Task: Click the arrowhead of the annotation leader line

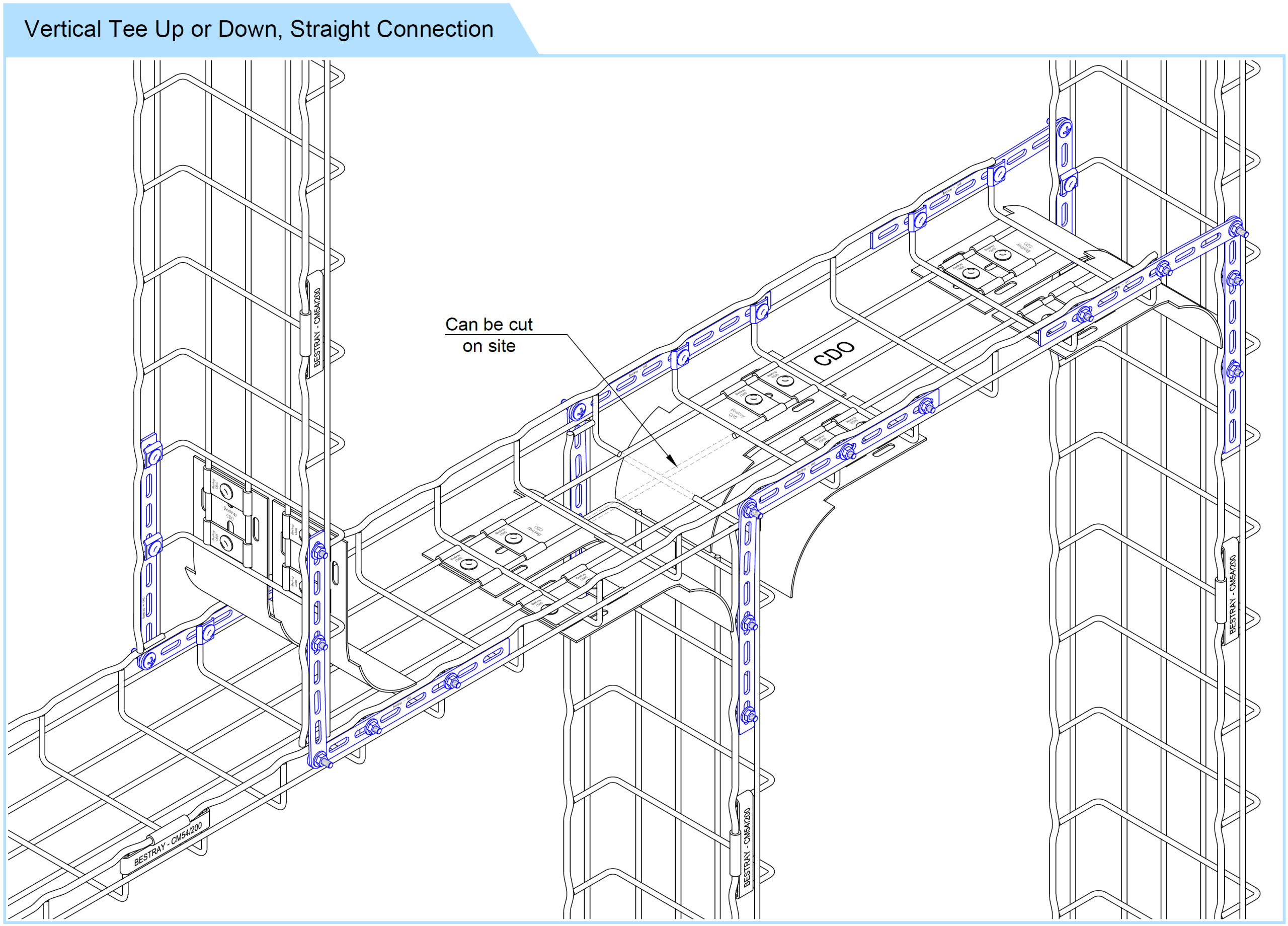Action: [x=672, y=459]
